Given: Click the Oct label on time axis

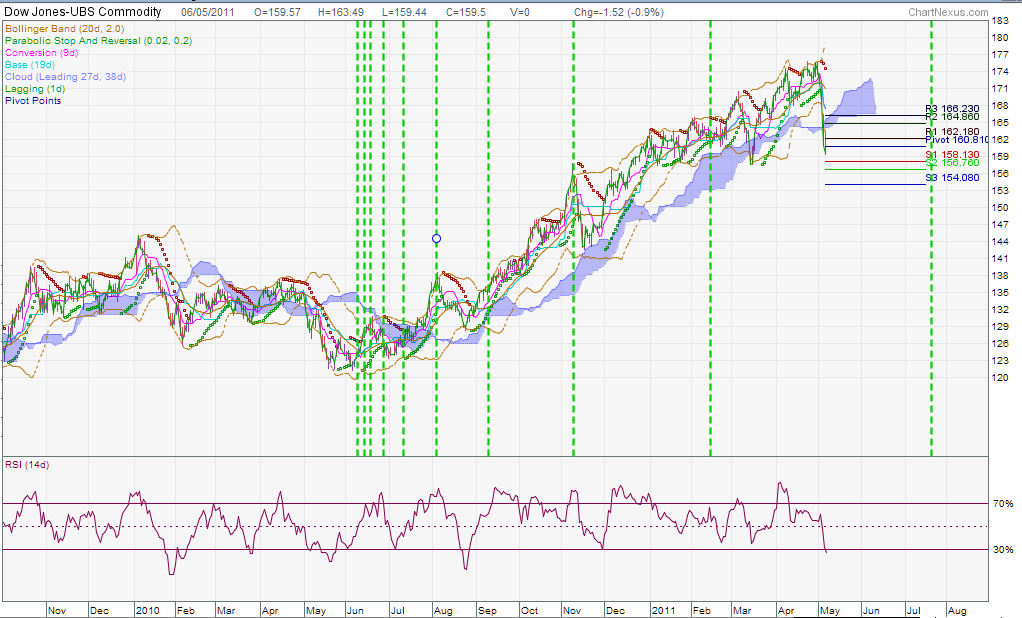Looking at the screenshot, I should coord(529,610).
